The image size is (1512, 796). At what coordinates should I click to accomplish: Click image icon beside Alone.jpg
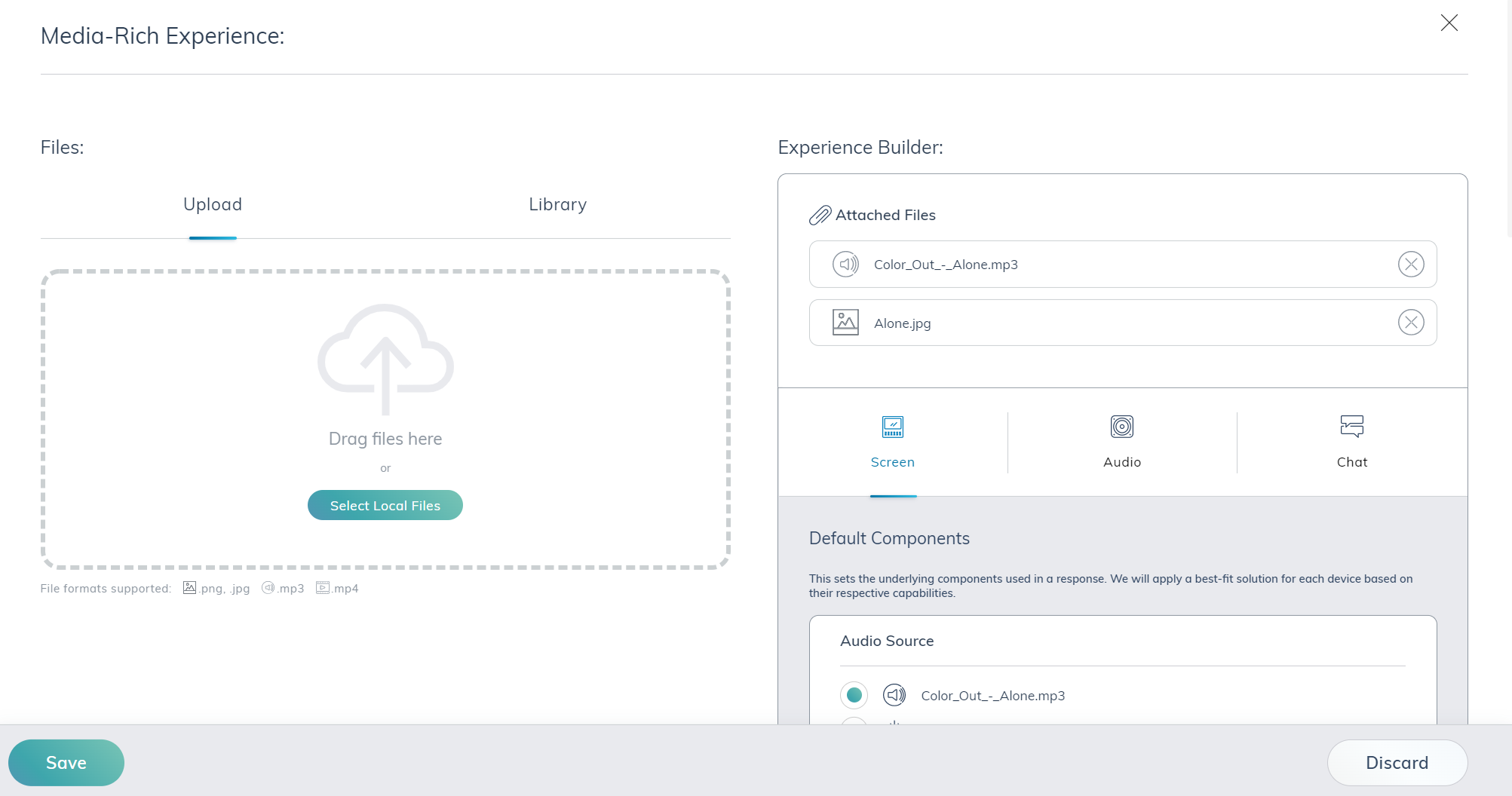coord(845,323)
